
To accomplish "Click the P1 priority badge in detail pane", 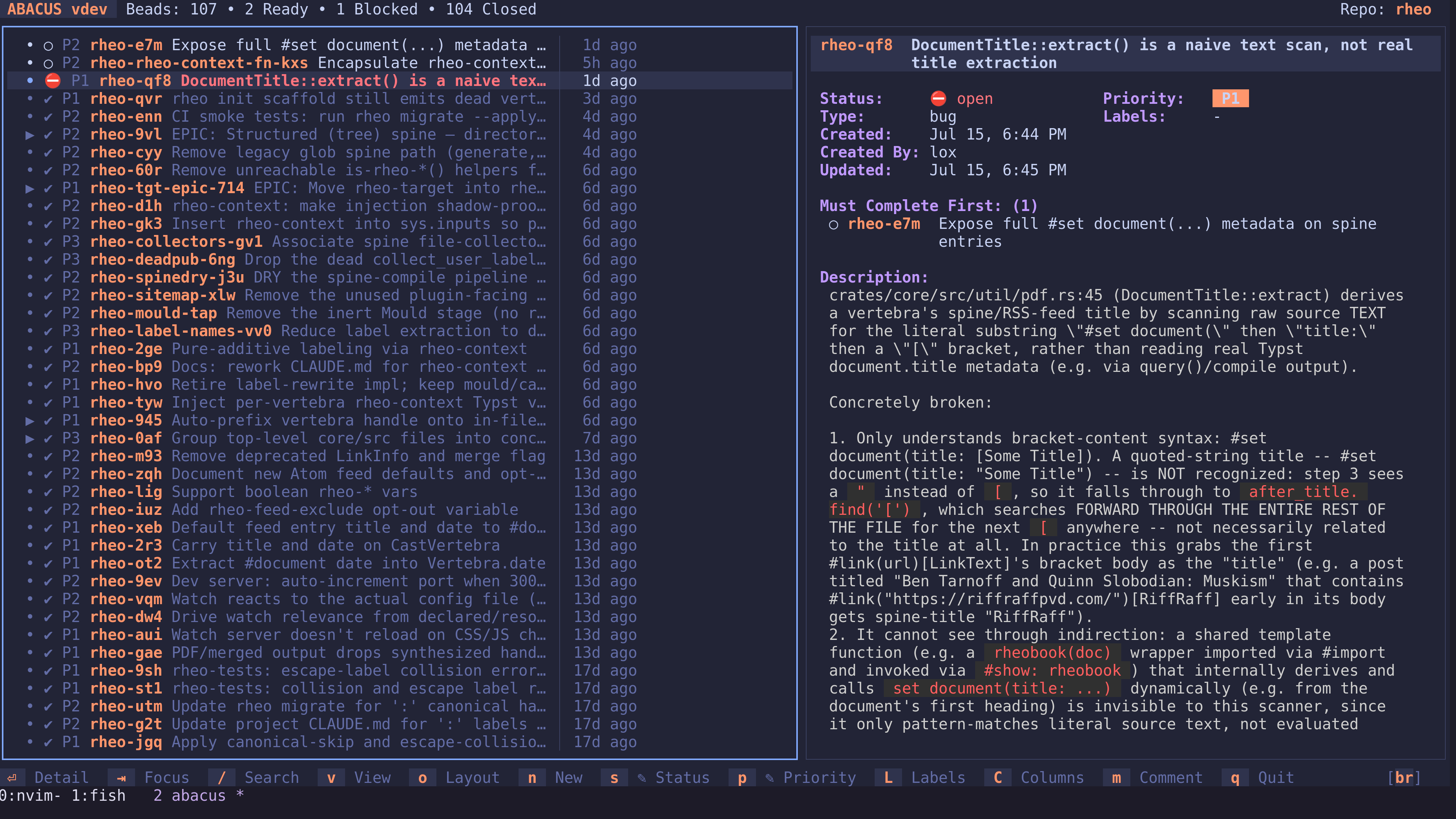I will [x=1230, y=99].
